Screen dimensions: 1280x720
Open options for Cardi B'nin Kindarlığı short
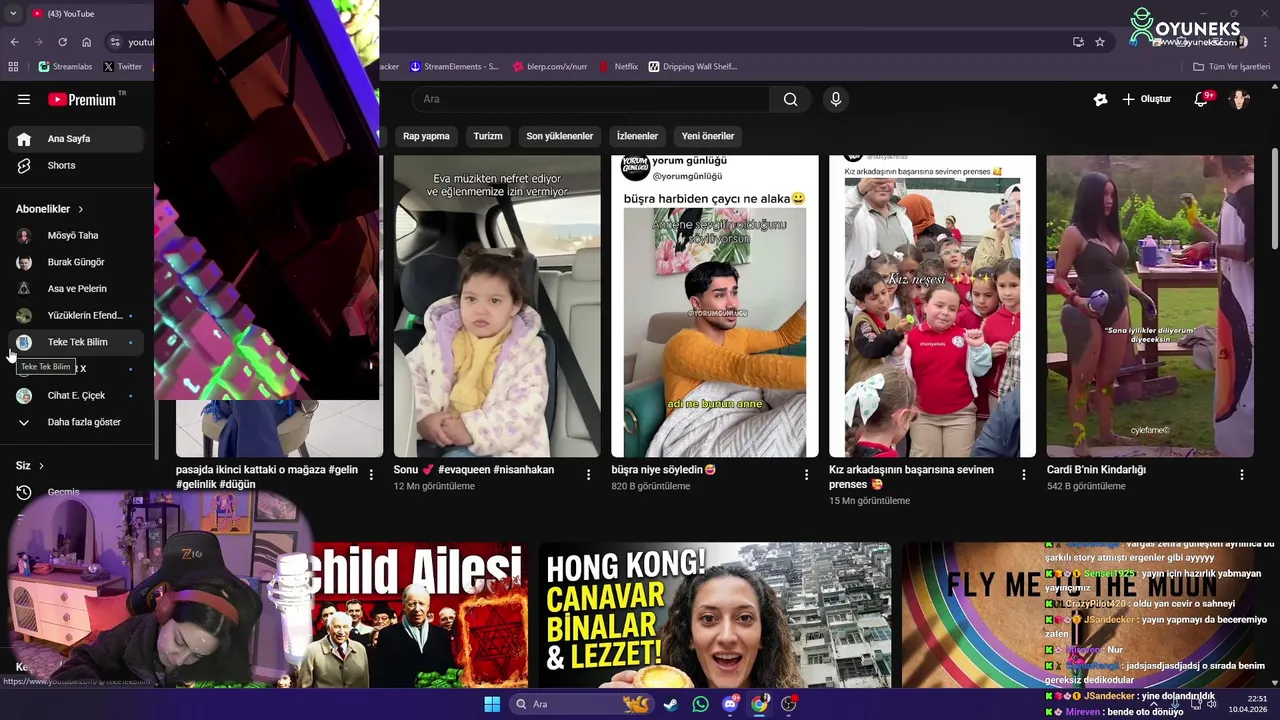[x=1241, y=475]
